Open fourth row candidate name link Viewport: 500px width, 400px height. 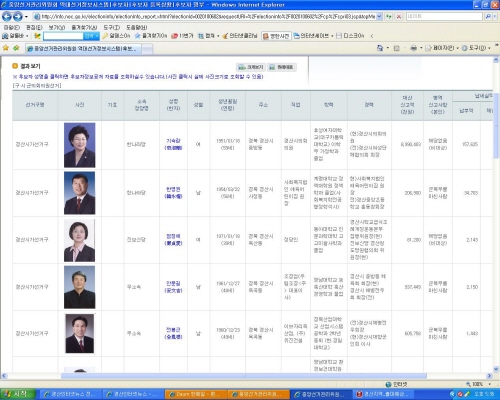[x=173, y=287]
